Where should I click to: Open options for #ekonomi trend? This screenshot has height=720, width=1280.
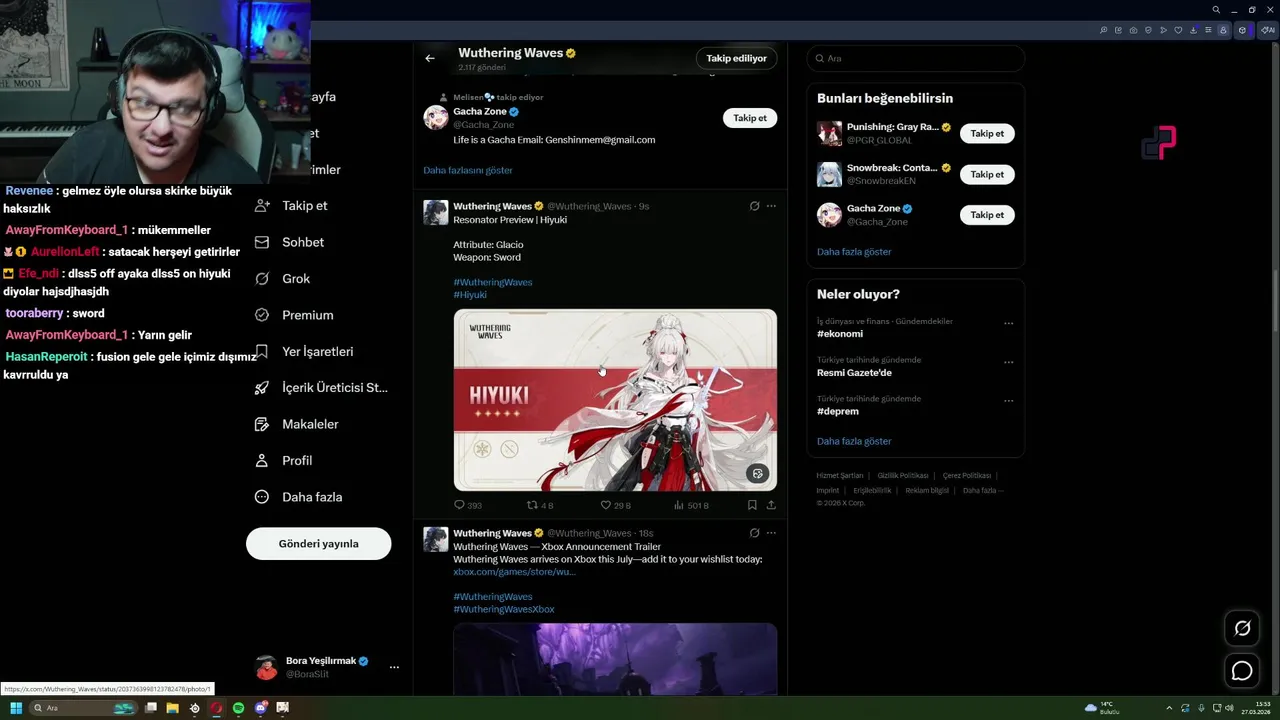(x=1008, y=323)
